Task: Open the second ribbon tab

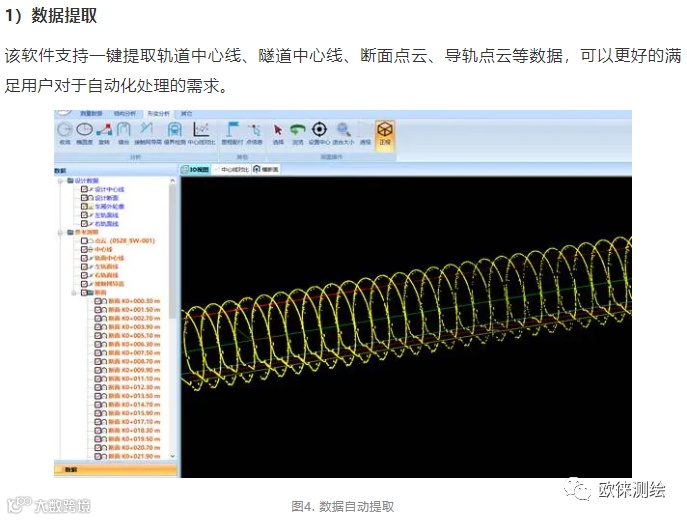Action: pos(125,113)
